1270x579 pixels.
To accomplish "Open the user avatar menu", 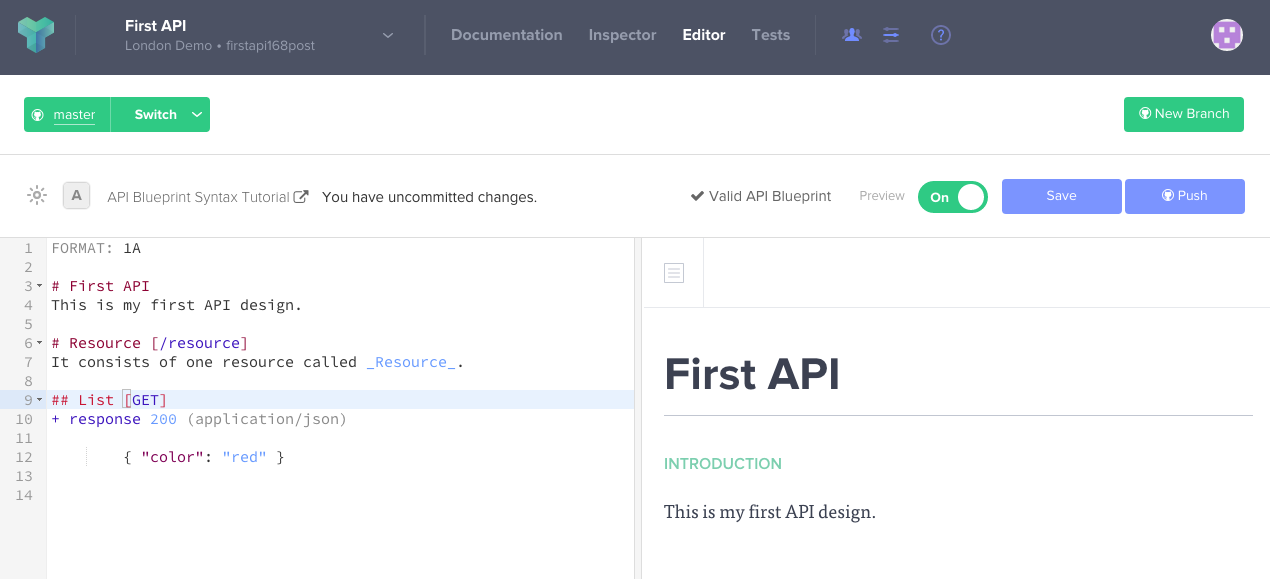I will pos(1227,35).
